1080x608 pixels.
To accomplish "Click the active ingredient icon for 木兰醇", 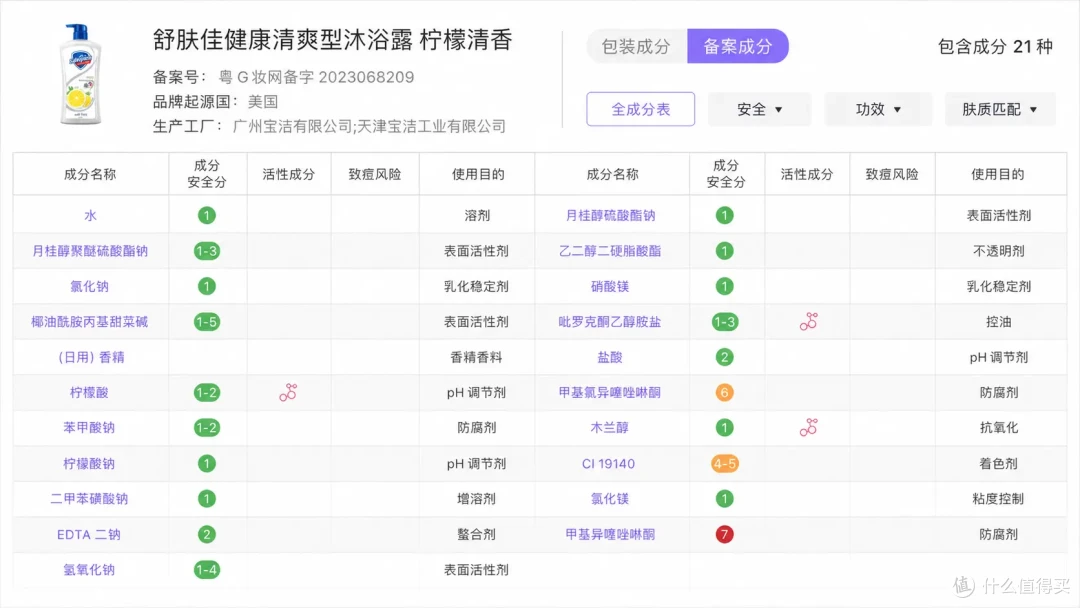I will pos(808,428).
